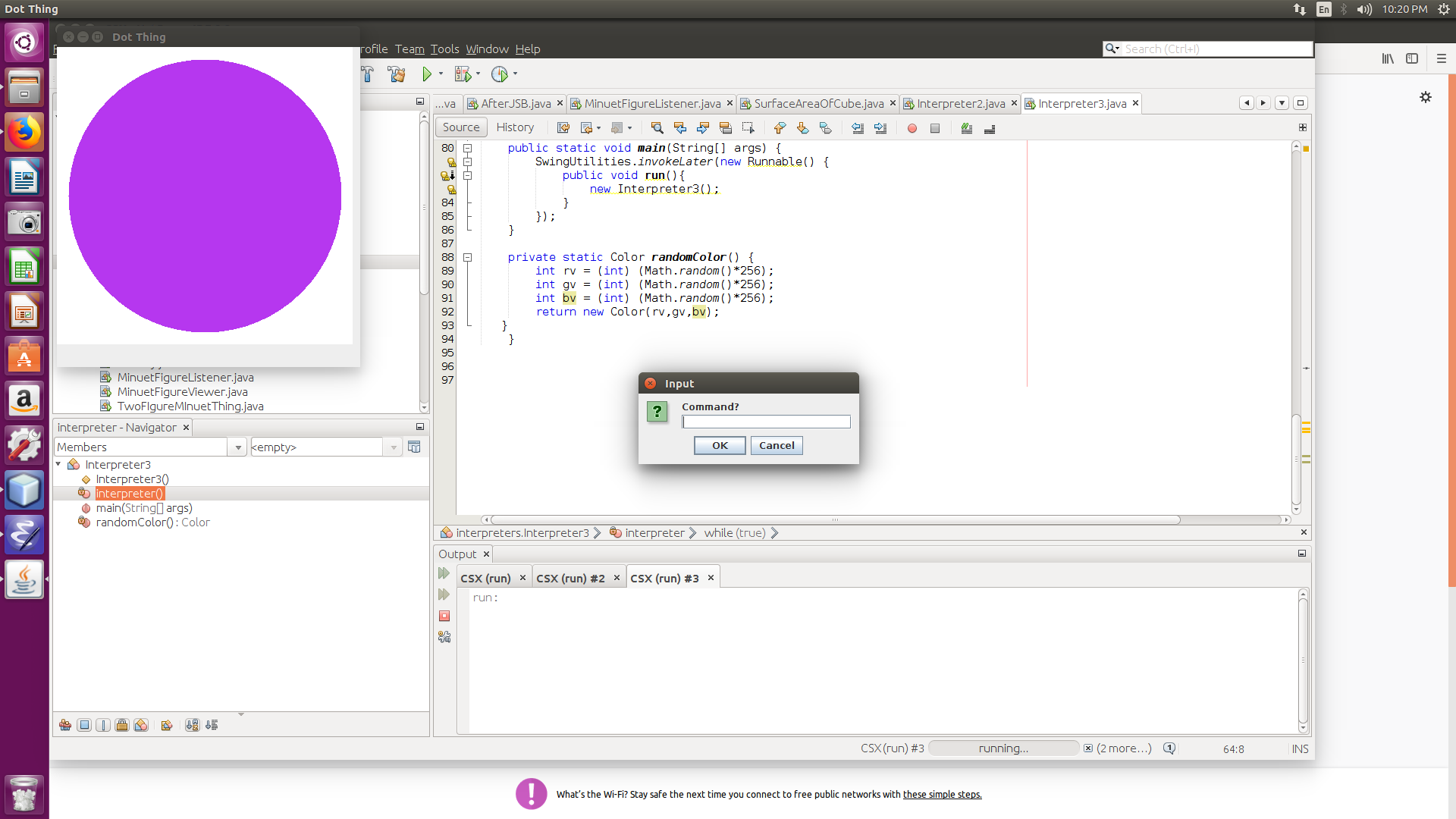Viewport: 1456px width, 819px height.
Task: Click the Output settings wrench icon
Action: coord(444,638)
